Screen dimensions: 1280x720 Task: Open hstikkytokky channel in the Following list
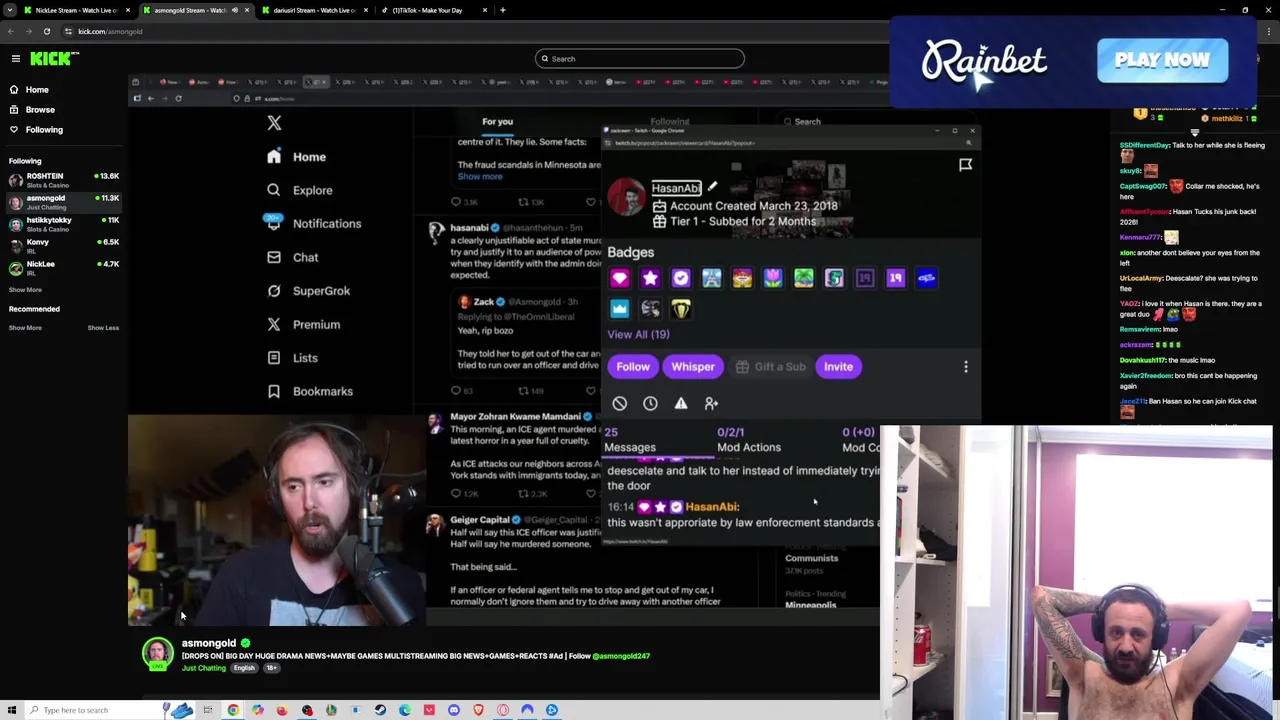(64, 224)
